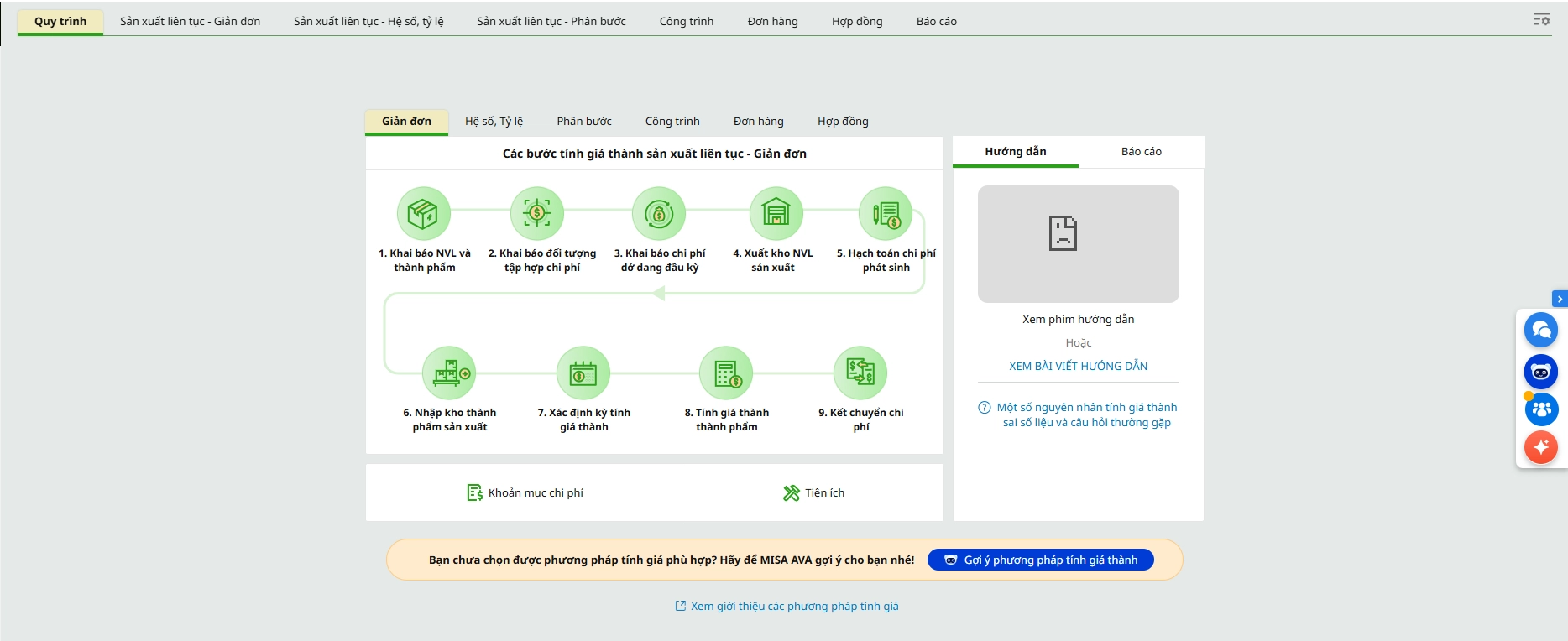Viewport: 1568px width, 641px height.
Task: Select the Hệ số, Tỷ lệ tab
Action: pyautogui.click(x=494, y=122)
